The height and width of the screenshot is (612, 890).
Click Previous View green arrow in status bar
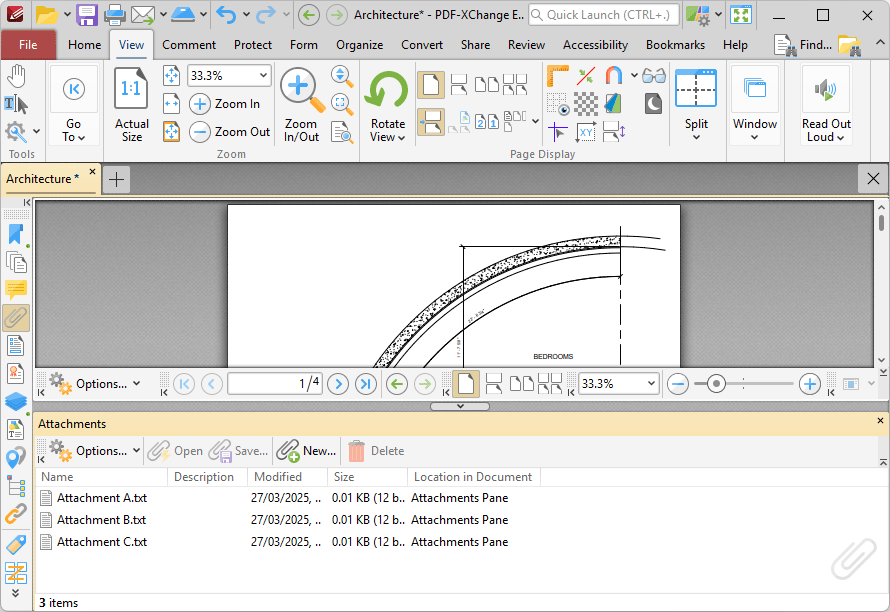point(397,384)
